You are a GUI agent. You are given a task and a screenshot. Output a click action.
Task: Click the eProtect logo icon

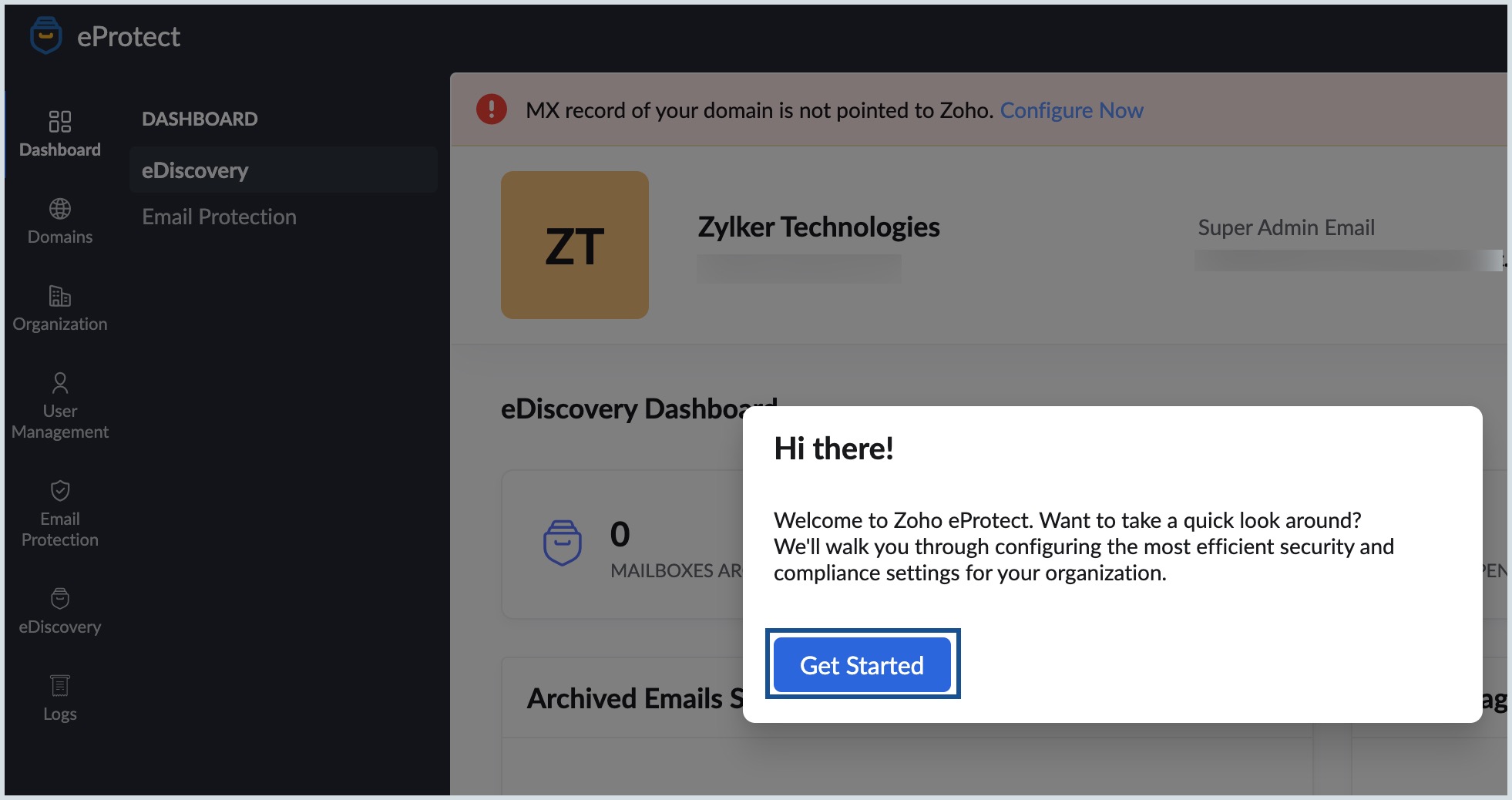45,35
